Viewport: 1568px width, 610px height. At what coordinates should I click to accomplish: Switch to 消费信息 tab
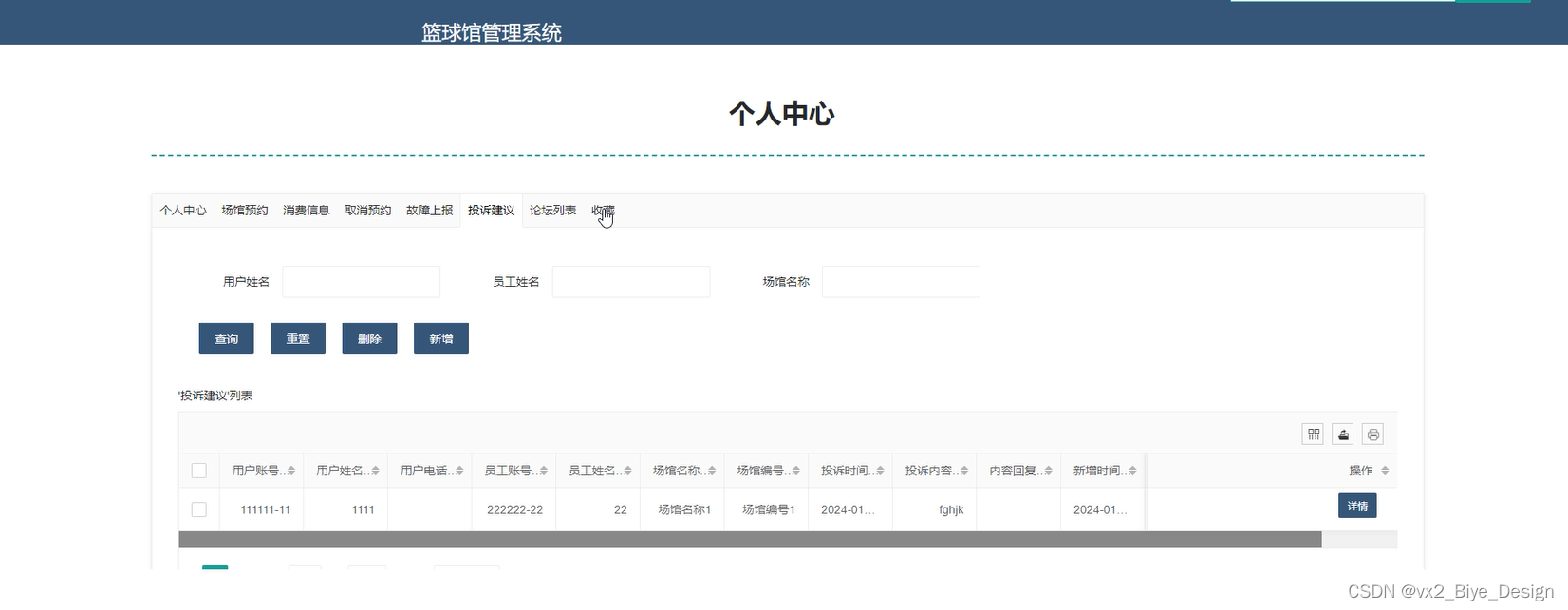[307, 211]
